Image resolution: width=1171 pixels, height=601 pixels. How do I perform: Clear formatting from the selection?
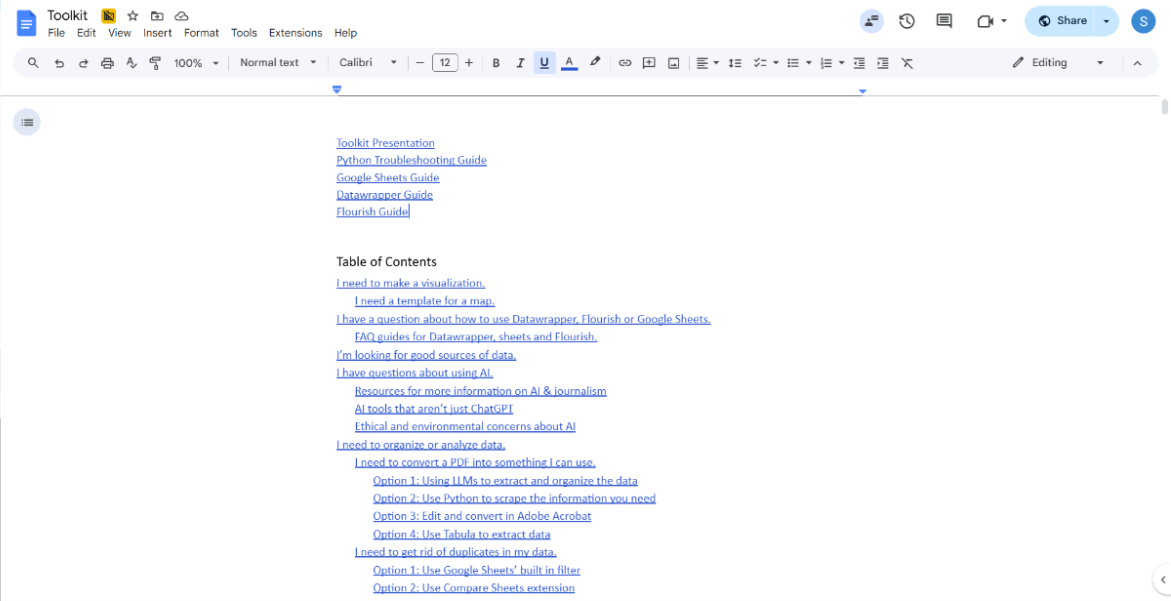pos(907,63)
